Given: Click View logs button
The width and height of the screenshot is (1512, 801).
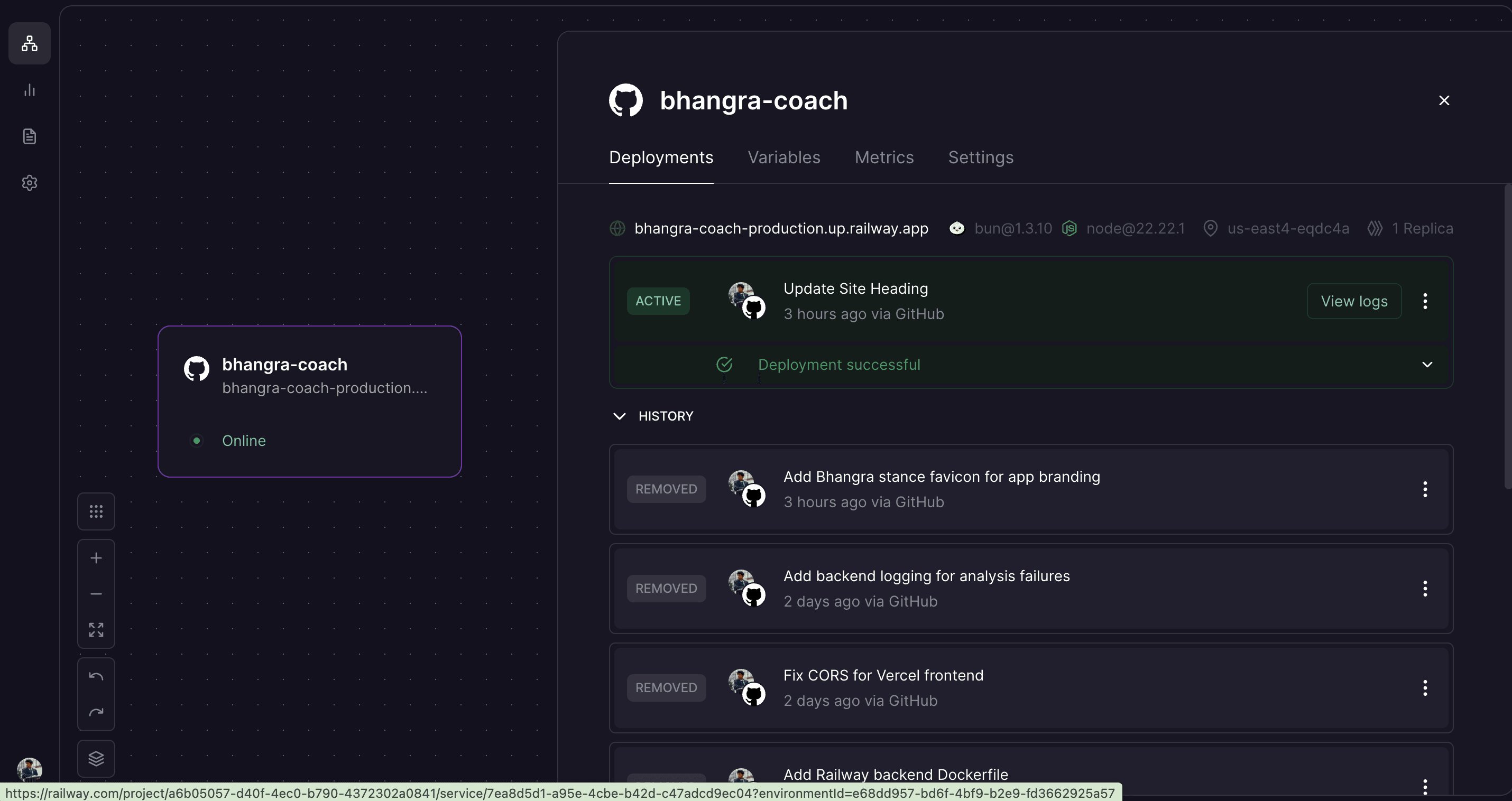Looking at the screenshot, I should click(x=1354, y=301).
